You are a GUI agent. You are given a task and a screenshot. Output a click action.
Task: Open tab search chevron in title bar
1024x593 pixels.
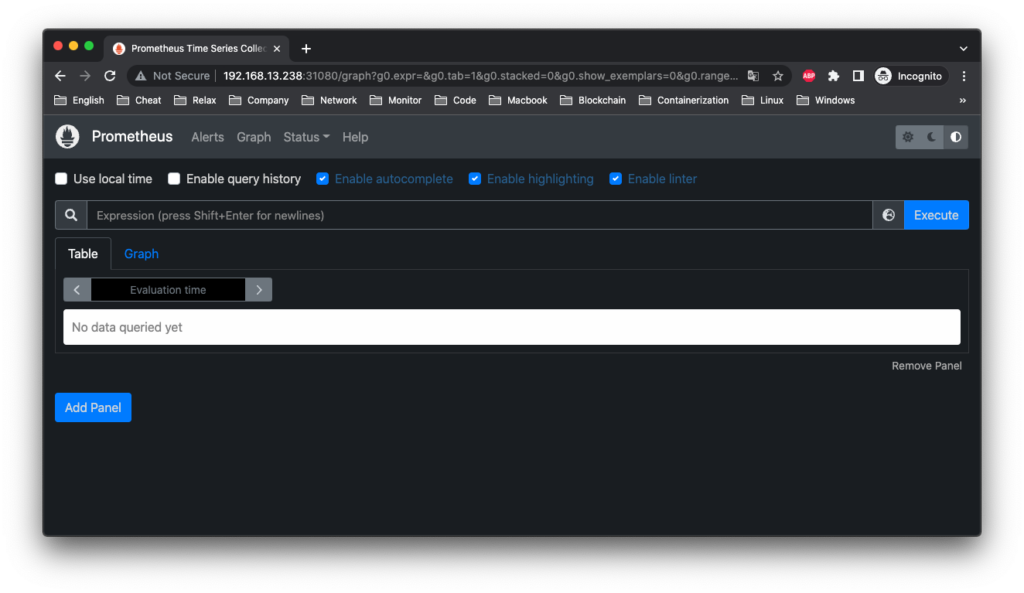[x=963, y=48]
